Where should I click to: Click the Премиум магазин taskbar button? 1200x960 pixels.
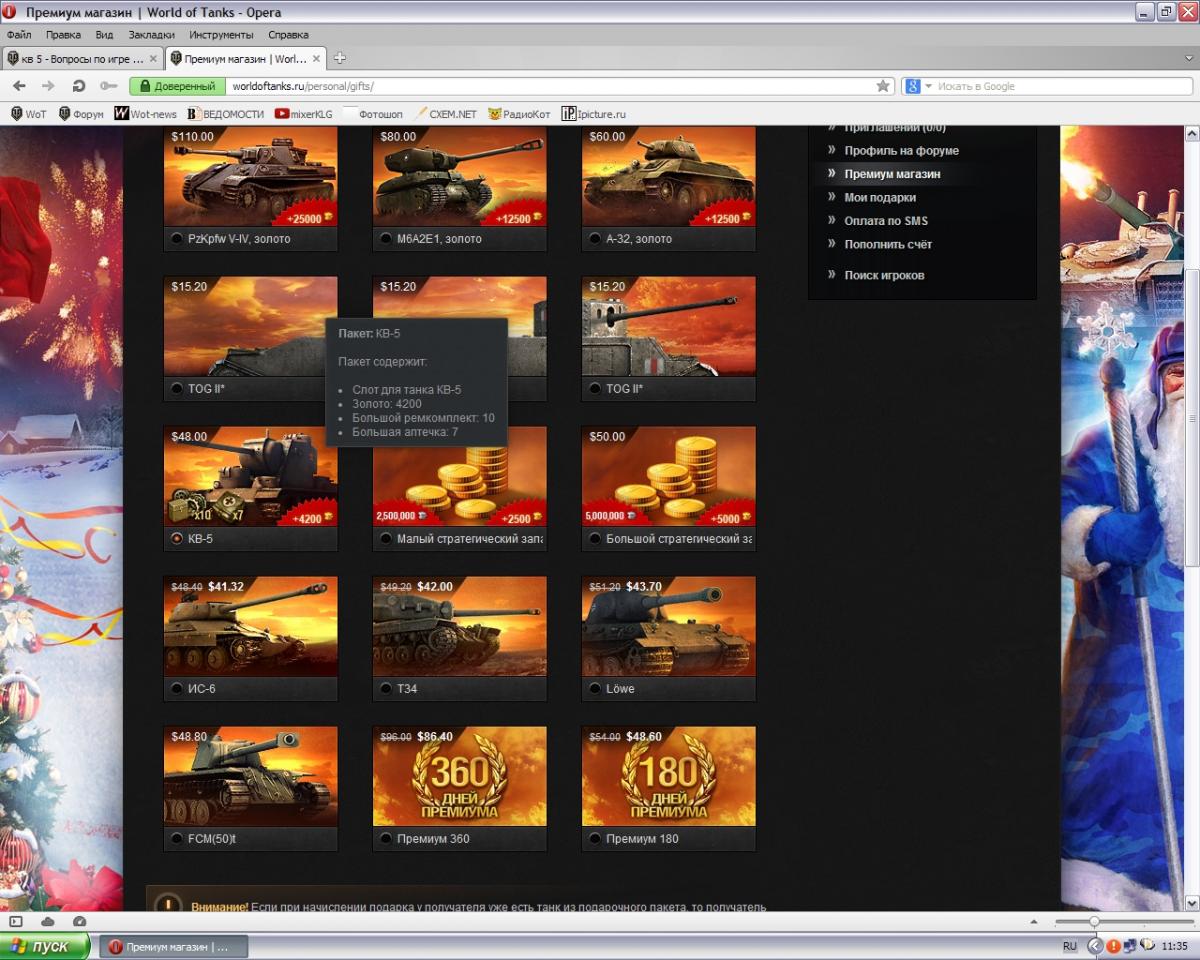172,946
